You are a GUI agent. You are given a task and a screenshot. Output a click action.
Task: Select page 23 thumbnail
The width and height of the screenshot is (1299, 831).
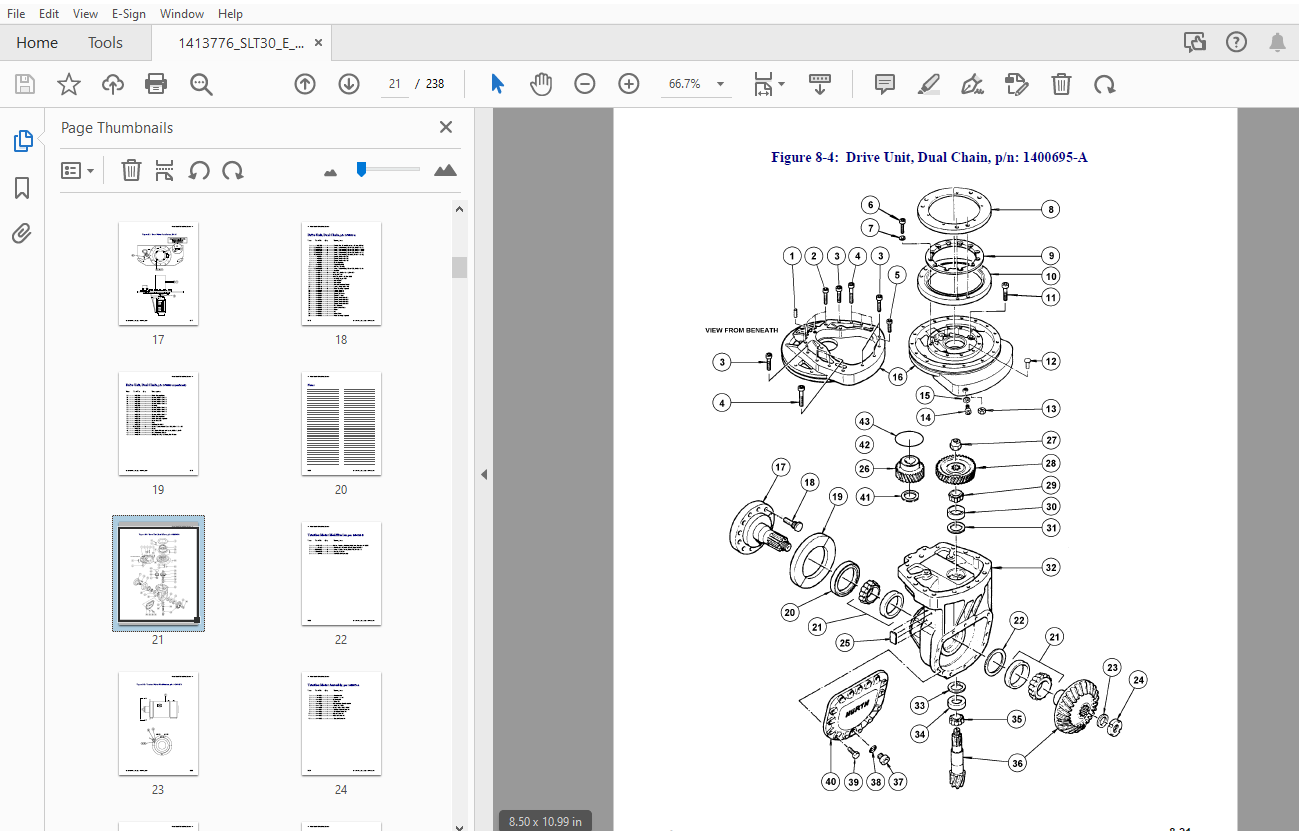(158, 724)
